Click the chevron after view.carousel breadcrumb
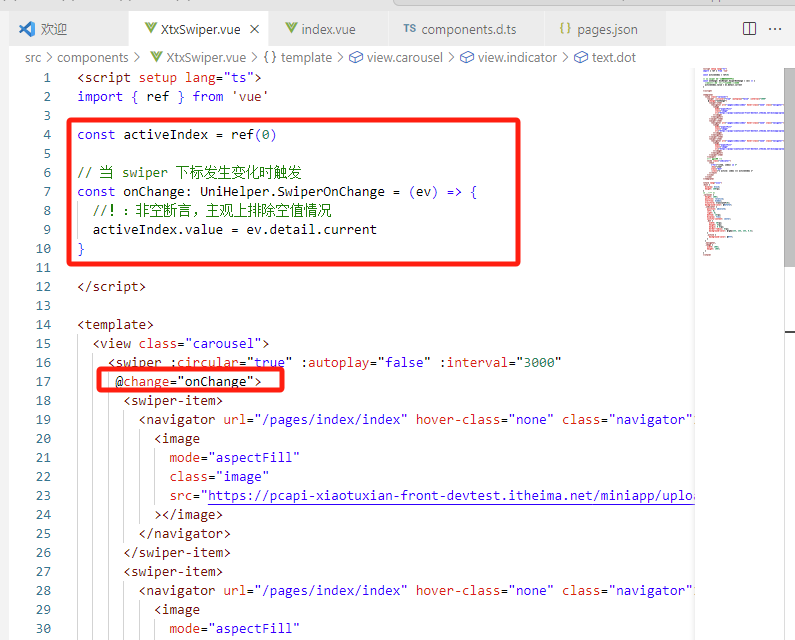Image resolution: width=795 pixels, height=640 pixels. pyautogui.click(x=451, y=57)
